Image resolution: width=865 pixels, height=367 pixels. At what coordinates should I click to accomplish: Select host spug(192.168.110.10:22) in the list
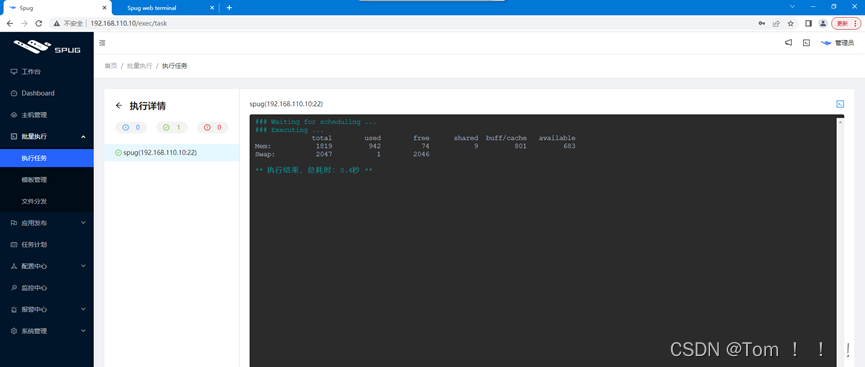coord(172,152)
